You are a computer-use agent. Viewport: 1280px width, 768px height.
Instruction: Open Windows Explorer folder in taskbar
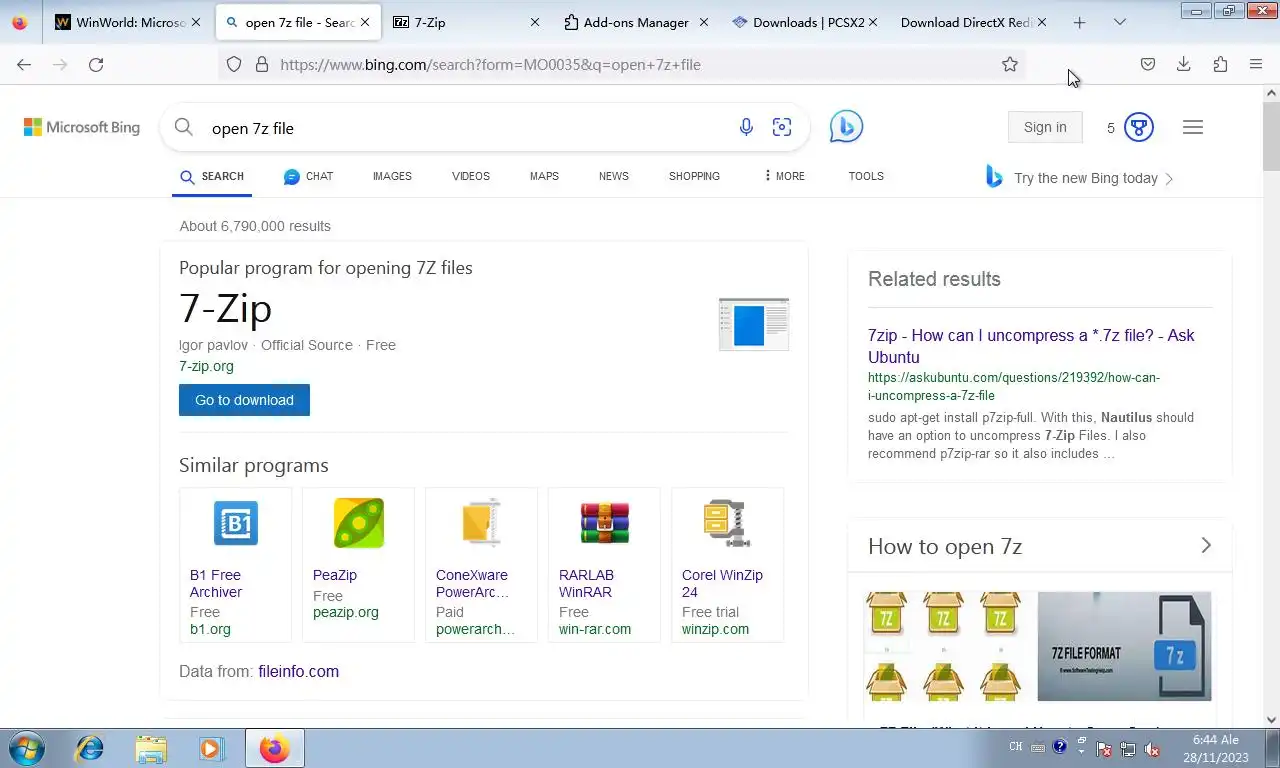[x=151, y=748]
